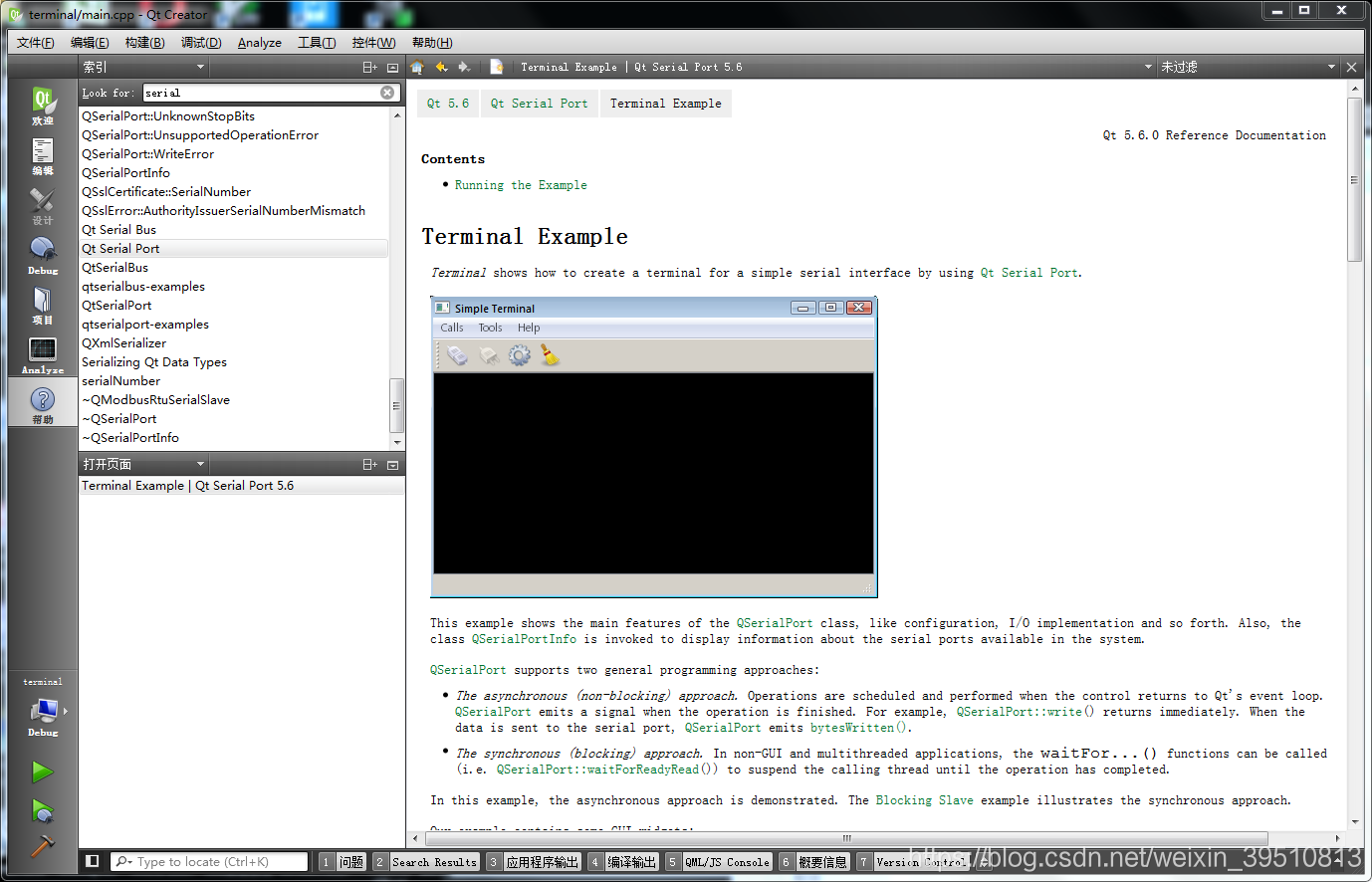The image size is (1372, 882).
Task: Select open page Terminal Example | Qt Serial Port 5.6
Action: [x=241, y=486]
